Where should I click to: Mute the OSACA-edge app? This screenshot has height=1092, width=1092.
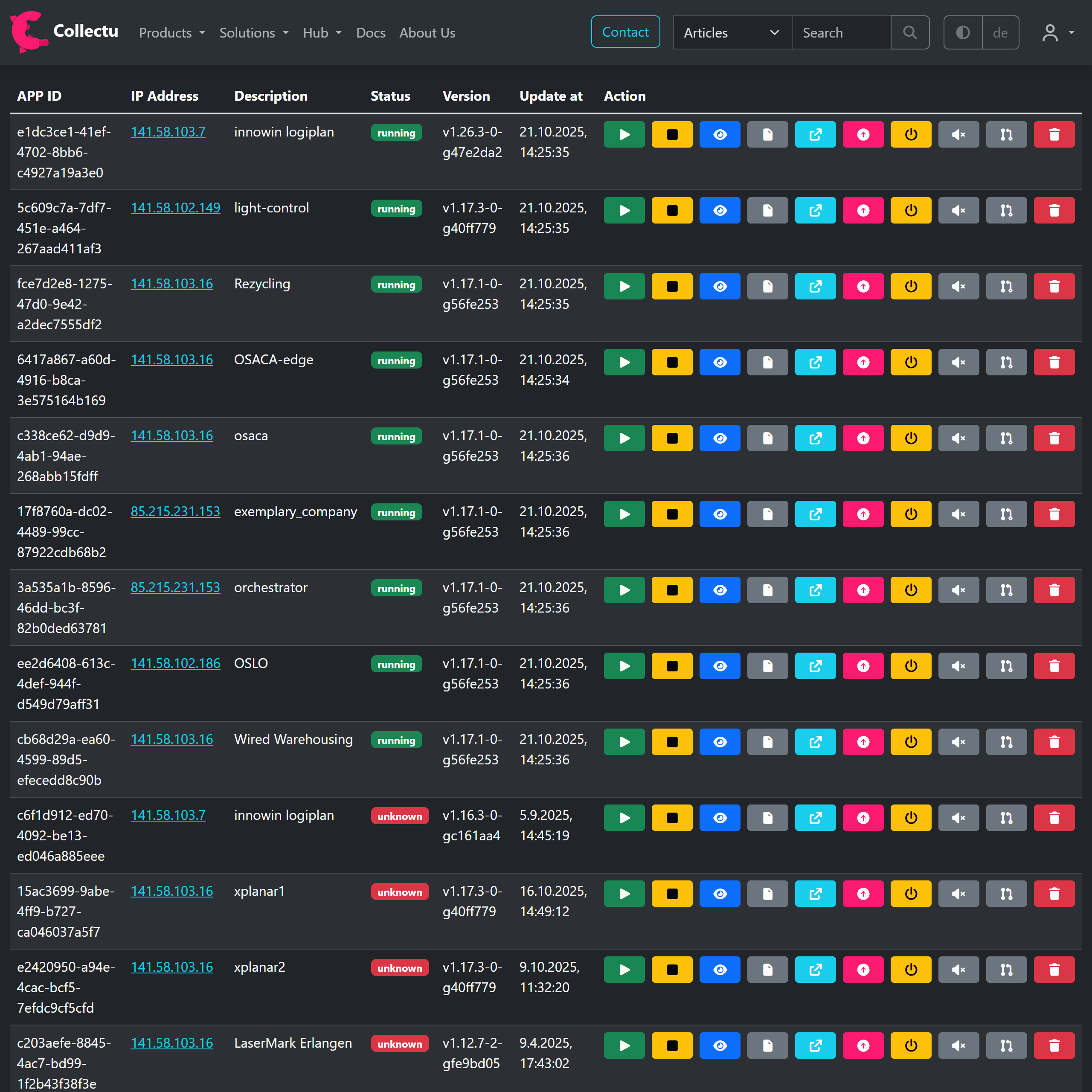[958, 362]
